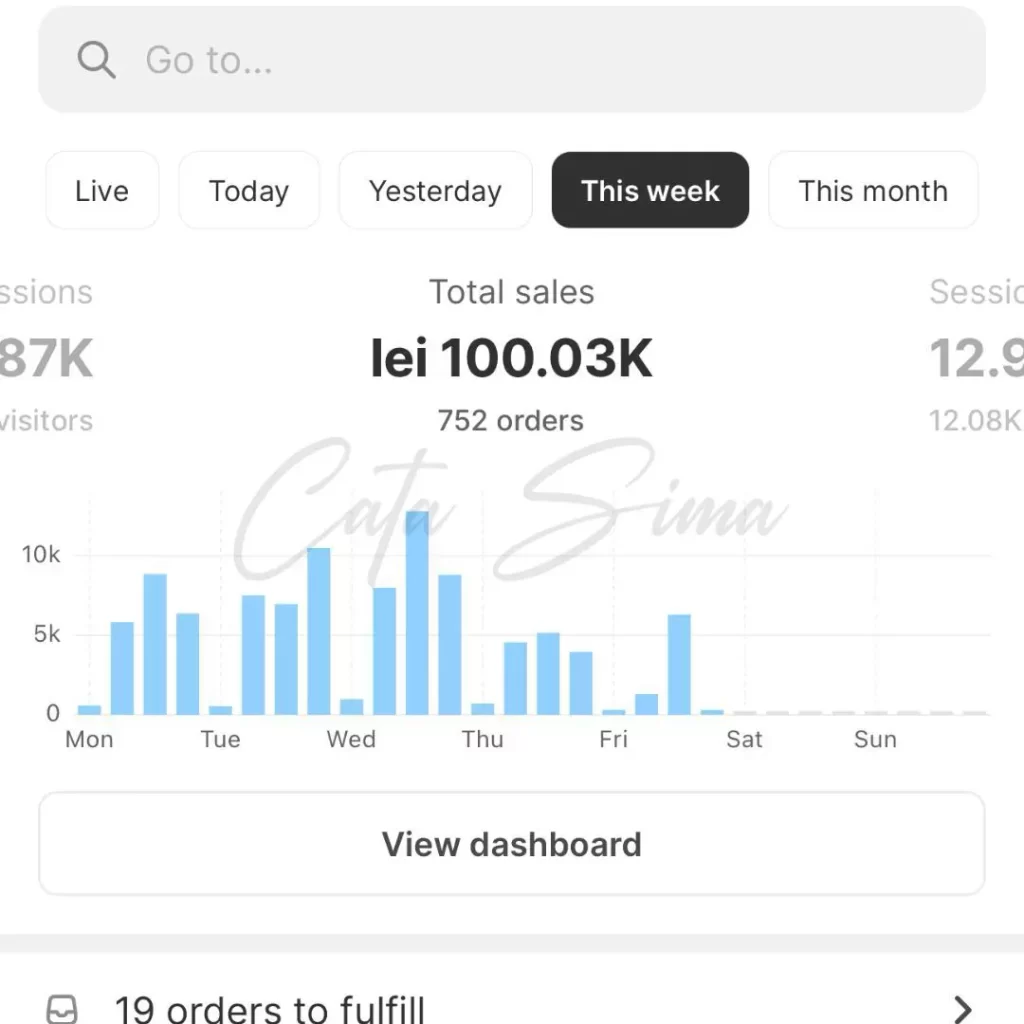Tap the inbox tray icon beside orders
This screenshot has width=1024, height=1024.
[x=63, y=1008]
